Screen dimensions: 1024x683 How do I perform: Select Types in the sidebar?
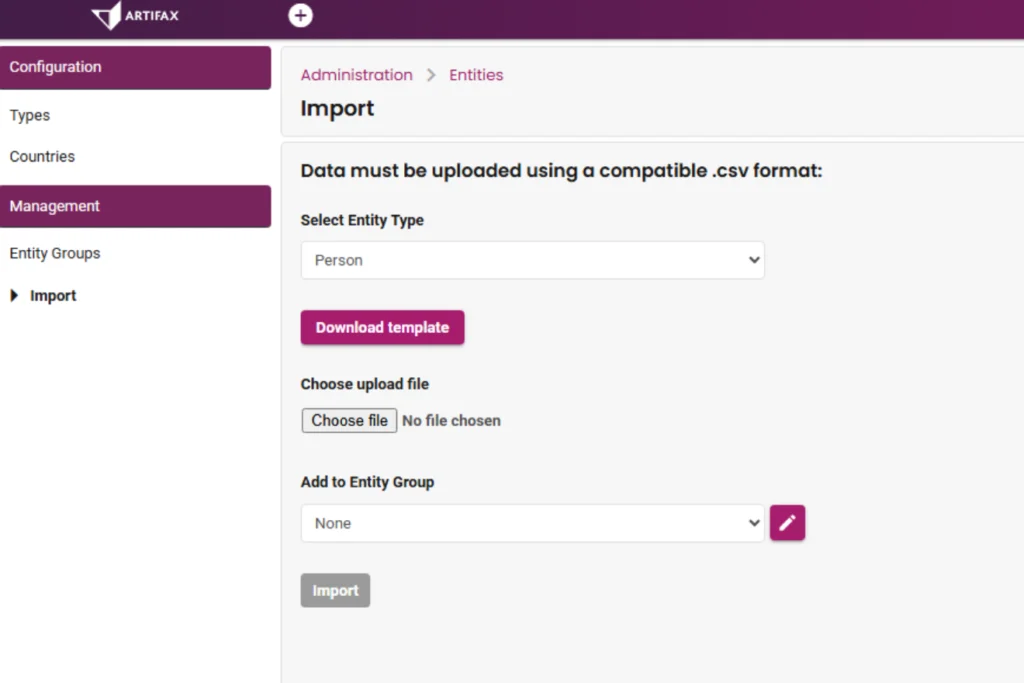tap(29, 115)
